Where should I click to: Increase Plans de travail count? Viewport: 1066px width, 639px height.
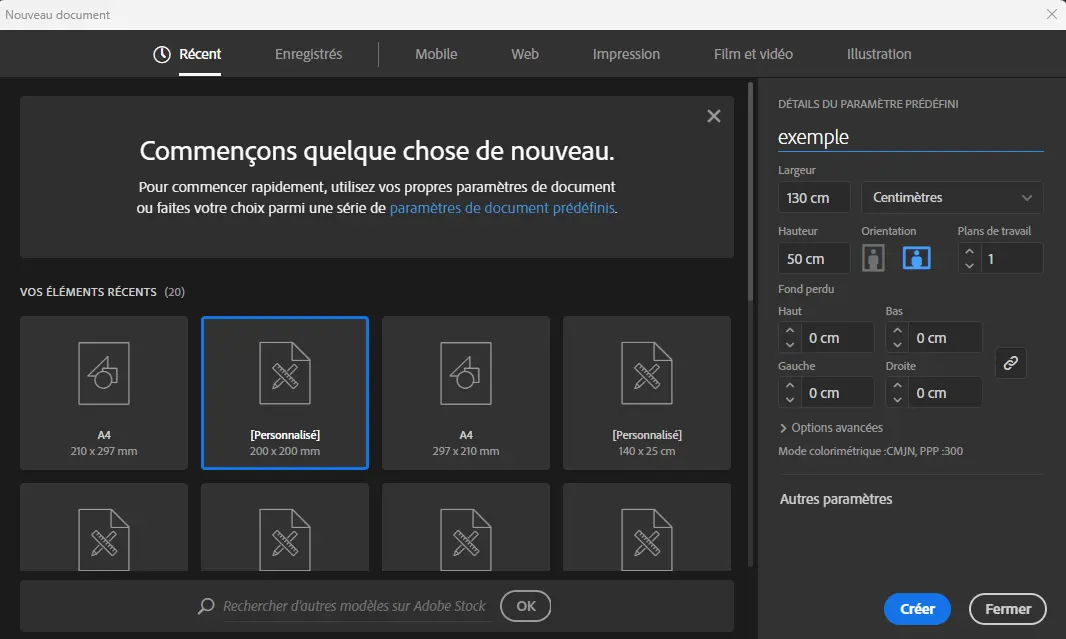[x=969, y=252]
